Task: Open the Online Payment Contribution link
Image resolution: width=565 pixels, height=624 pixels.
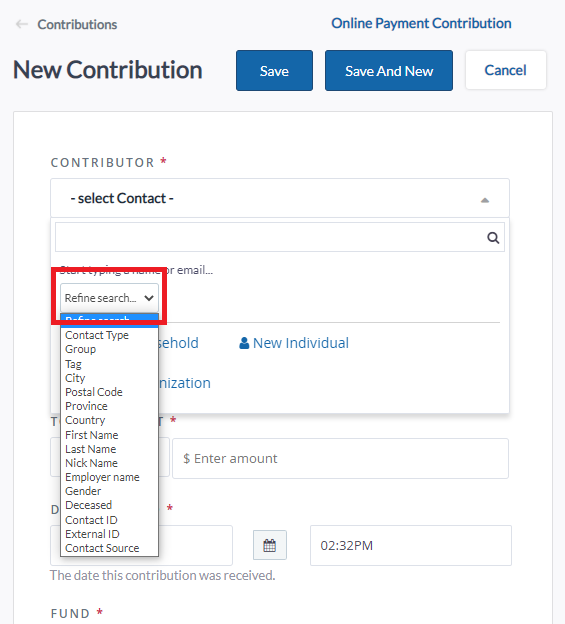Action: coord(421,23)
